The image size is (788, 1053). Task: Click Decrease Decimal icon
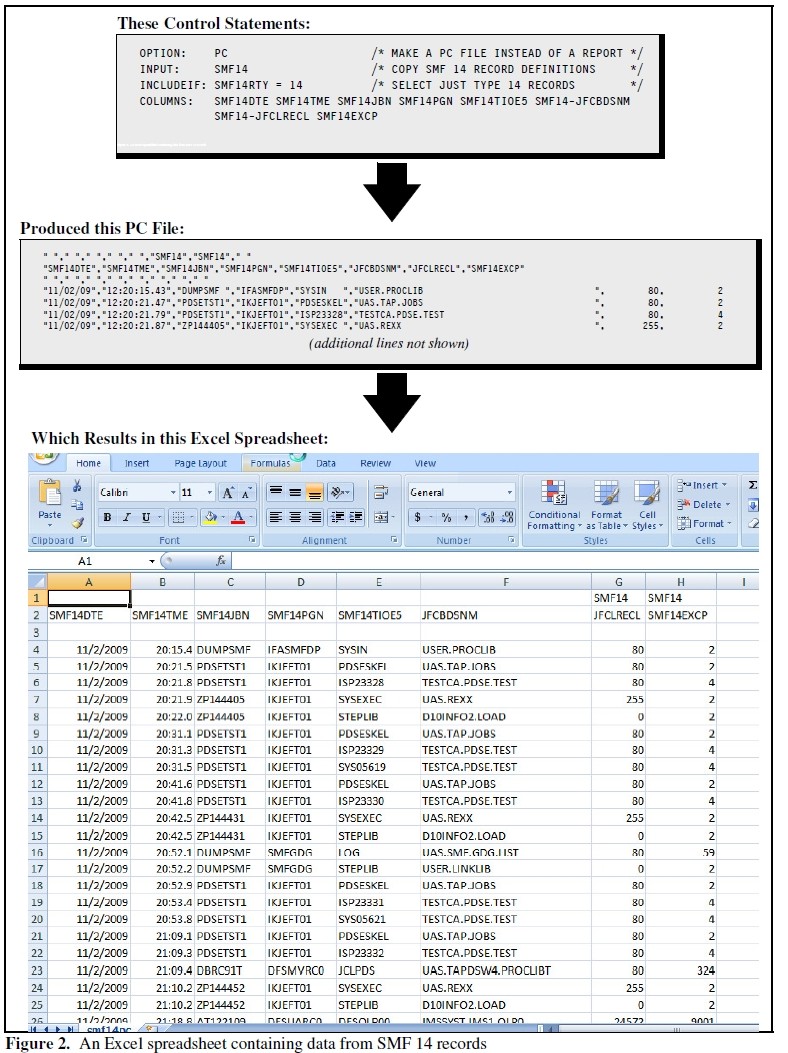coord(507,517)
